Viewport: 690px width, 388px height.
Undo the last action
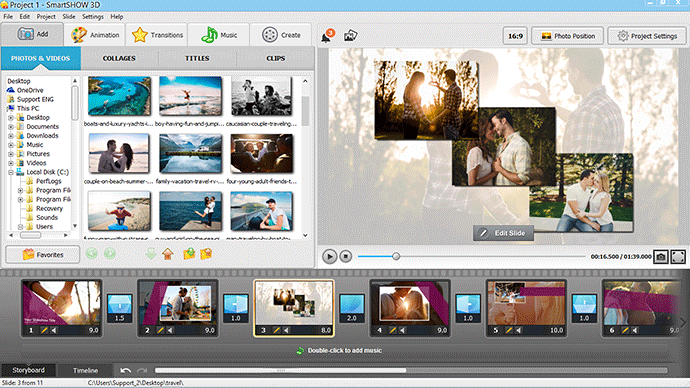[125, 370]
